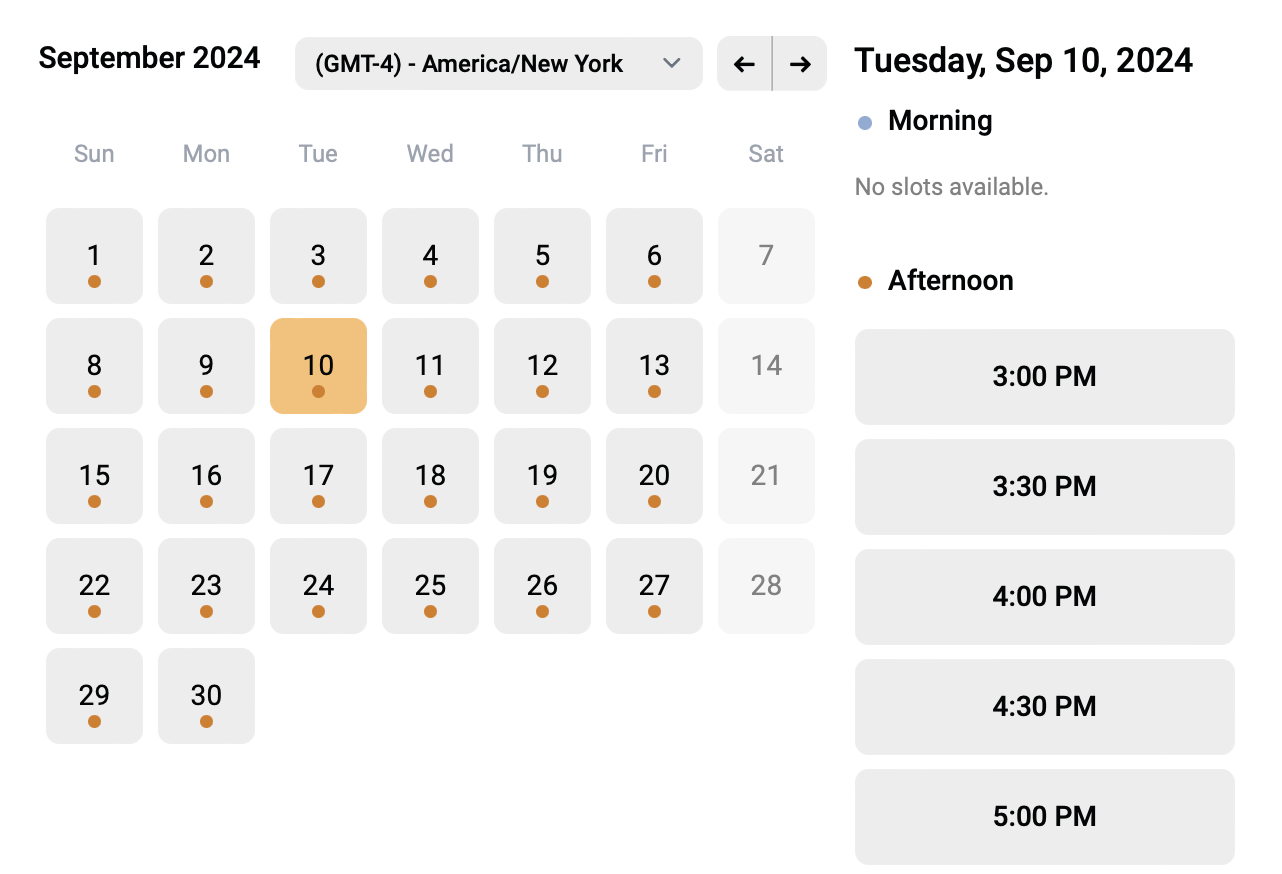Open the America/New York timezone dropdown
Viewport: 1282px width, 874px height.
[x=498, y=64]
